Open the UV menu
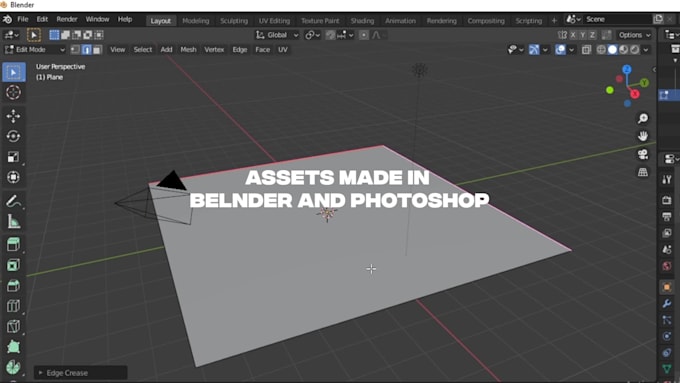The height and width of the screenshot is (383, 680). click(283, 50)
